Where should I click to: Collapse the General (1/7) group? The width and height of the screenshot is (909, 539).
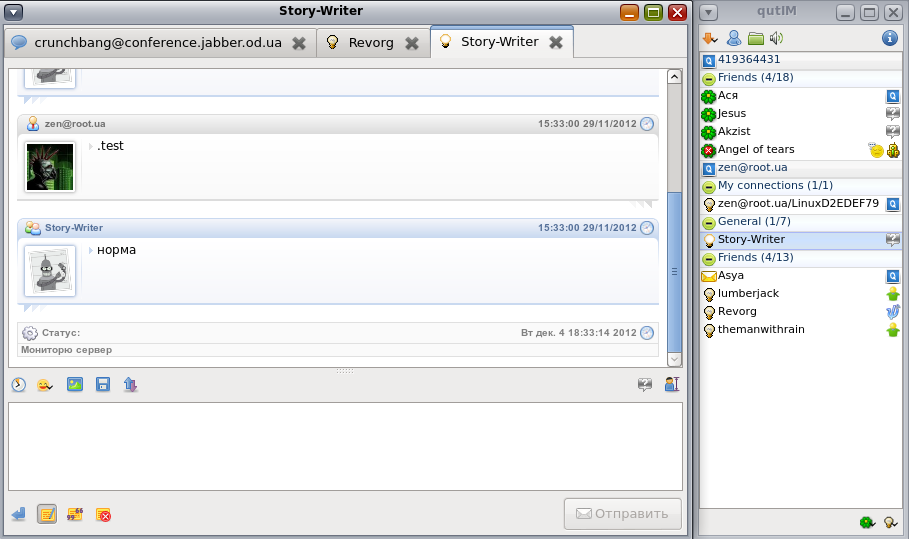point(708,223)
